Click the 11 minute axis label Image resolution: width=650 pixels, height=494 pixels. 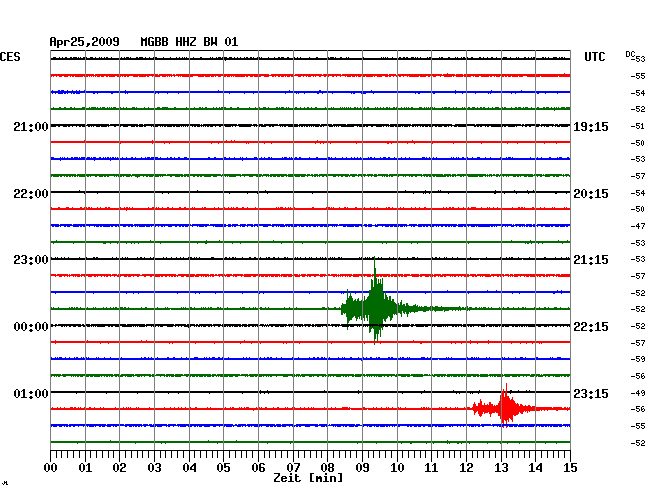[x=431, y=467]
